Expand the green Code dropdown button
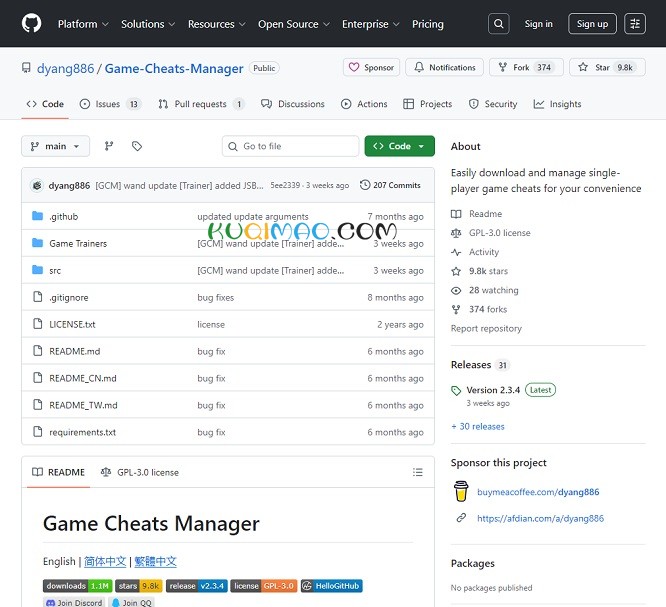This screenshot has height=607, width=666. (x=400, y=146)
